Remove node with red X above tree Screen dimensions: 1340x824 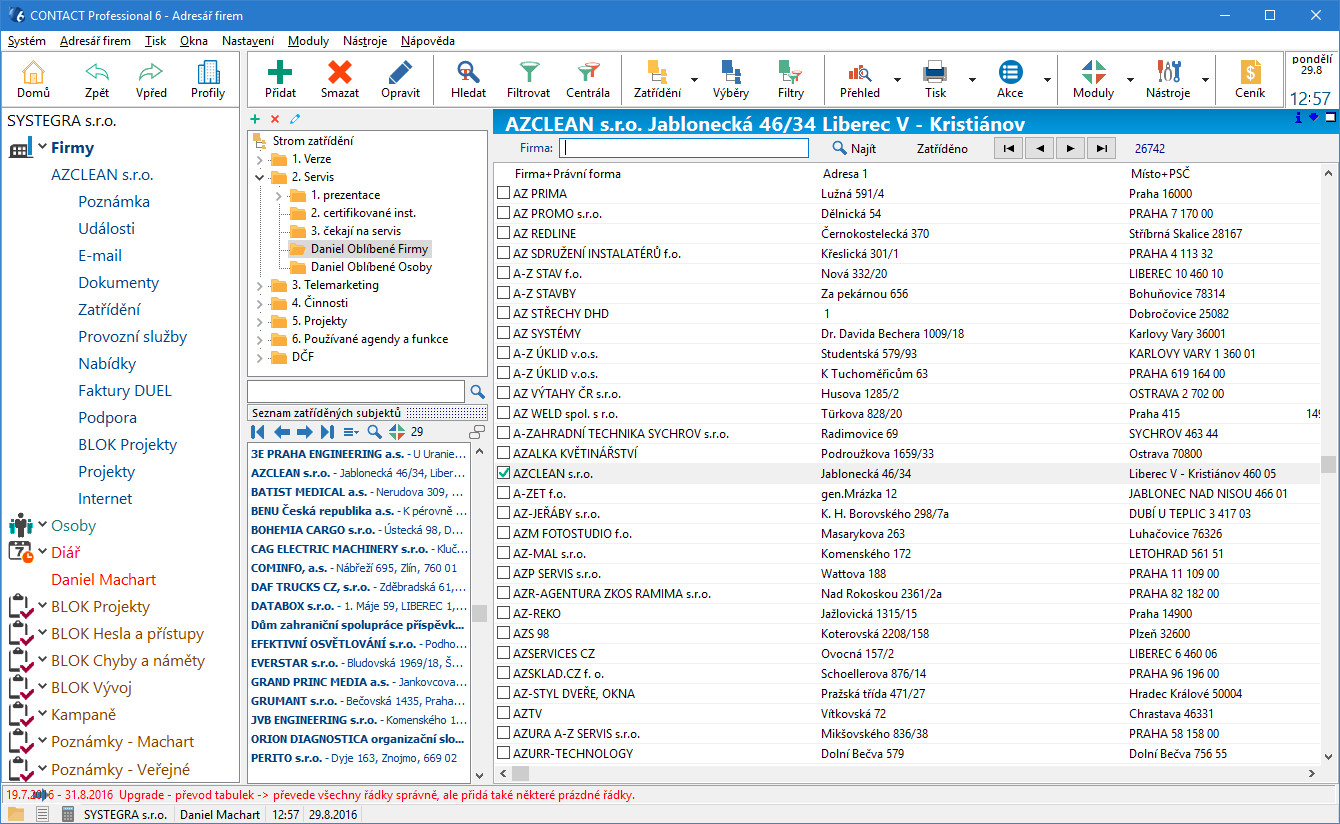(275, 119)
